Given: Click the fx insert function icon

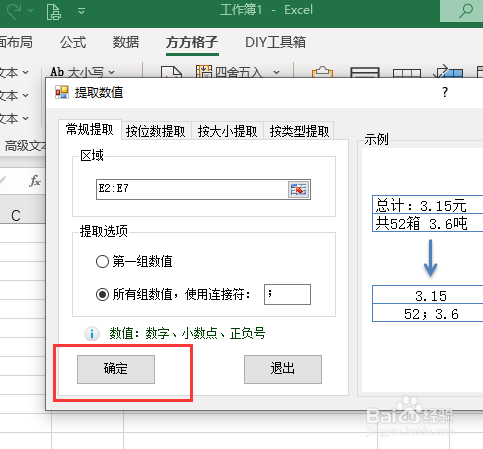Looking at the screenshot, I should point(35,181).
